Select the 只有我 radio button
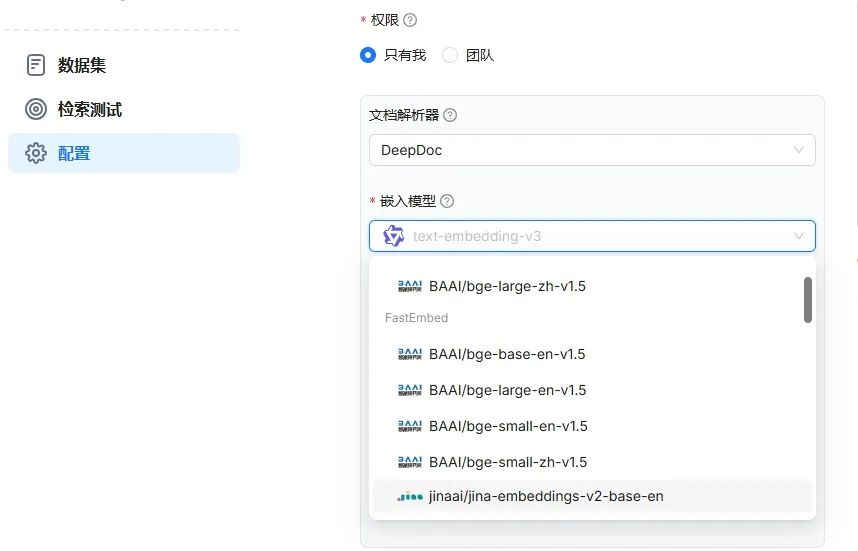This screenshot has height=551, width=858. tap(368, 55)
